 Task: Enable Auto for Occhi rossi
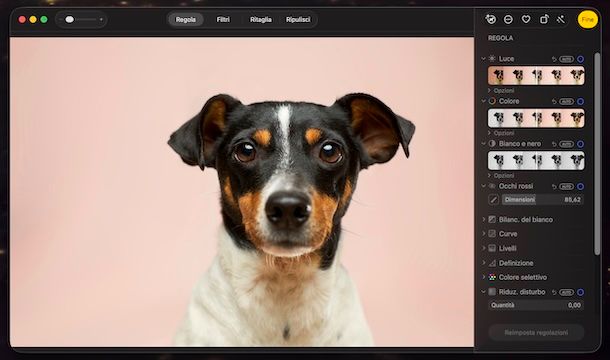566,187
